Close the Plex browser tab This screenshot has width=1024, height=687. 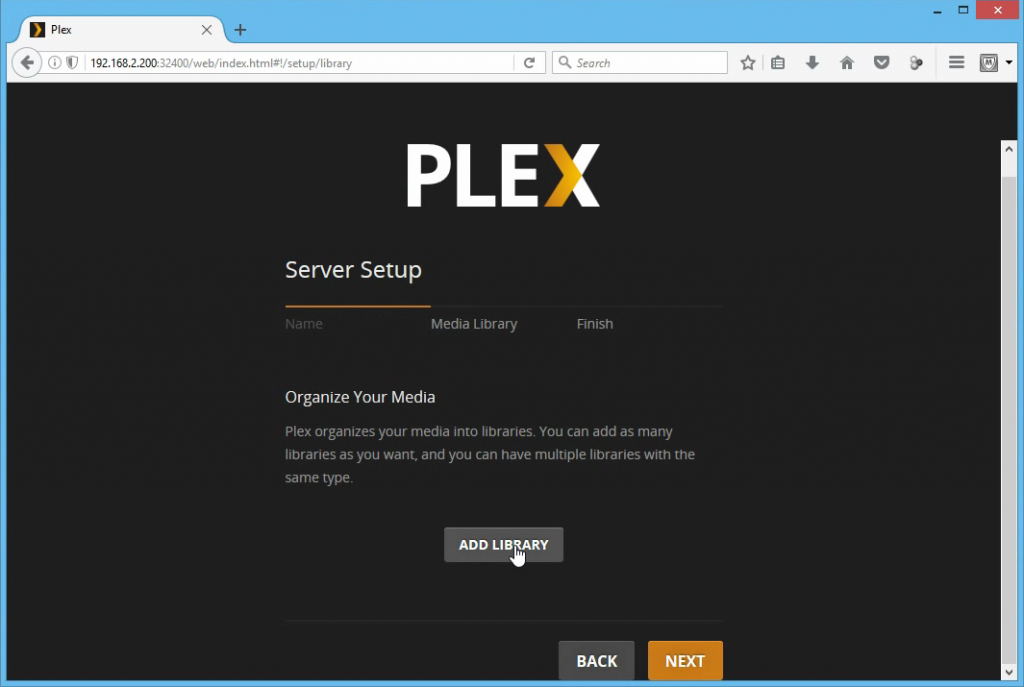coord(206,30)
